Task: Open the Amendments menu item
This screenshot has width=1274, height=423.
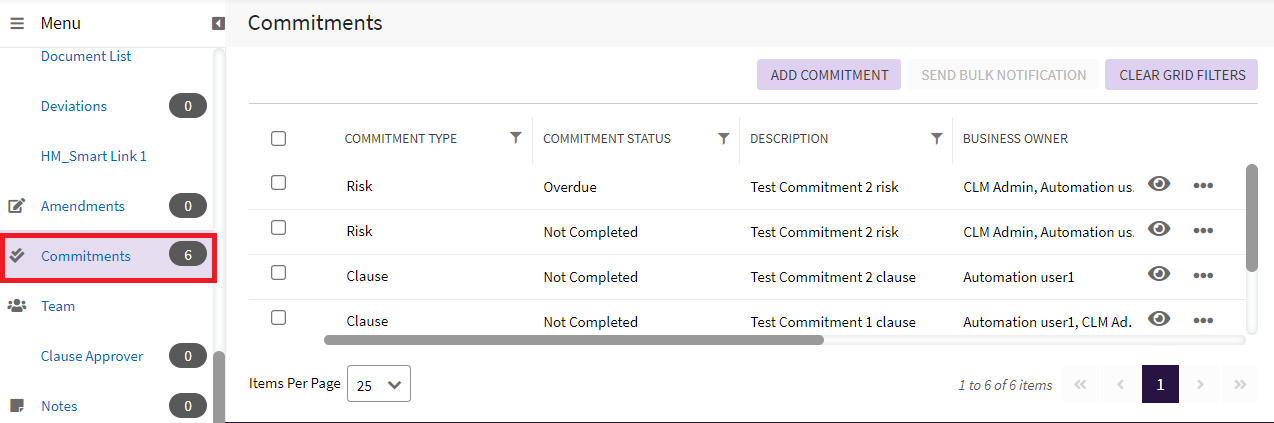Action: 83,206
